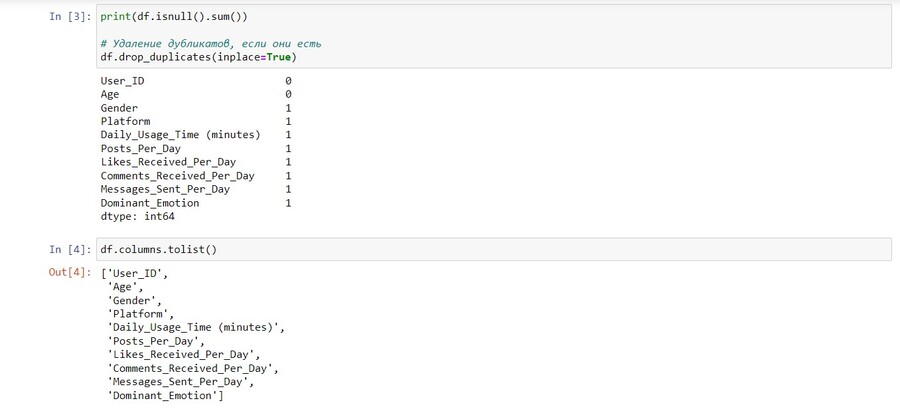Click the Dominant_Emotion row in printed output
The image size is (900, 413).
tap(196, 203)
